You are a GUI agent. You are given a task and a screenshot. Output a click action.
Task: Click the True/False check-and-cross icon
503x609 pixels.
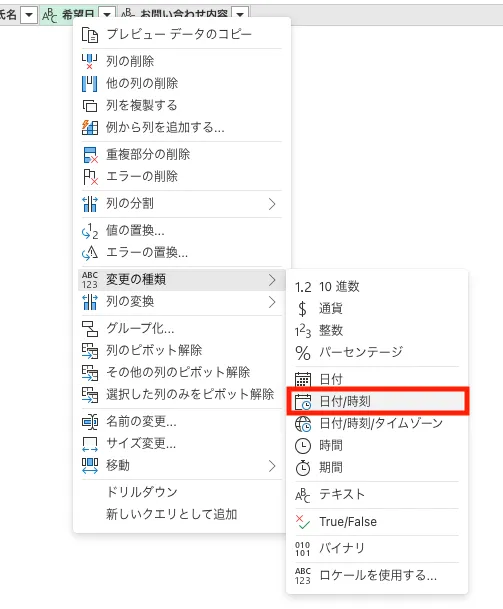(x=303, y=522)
